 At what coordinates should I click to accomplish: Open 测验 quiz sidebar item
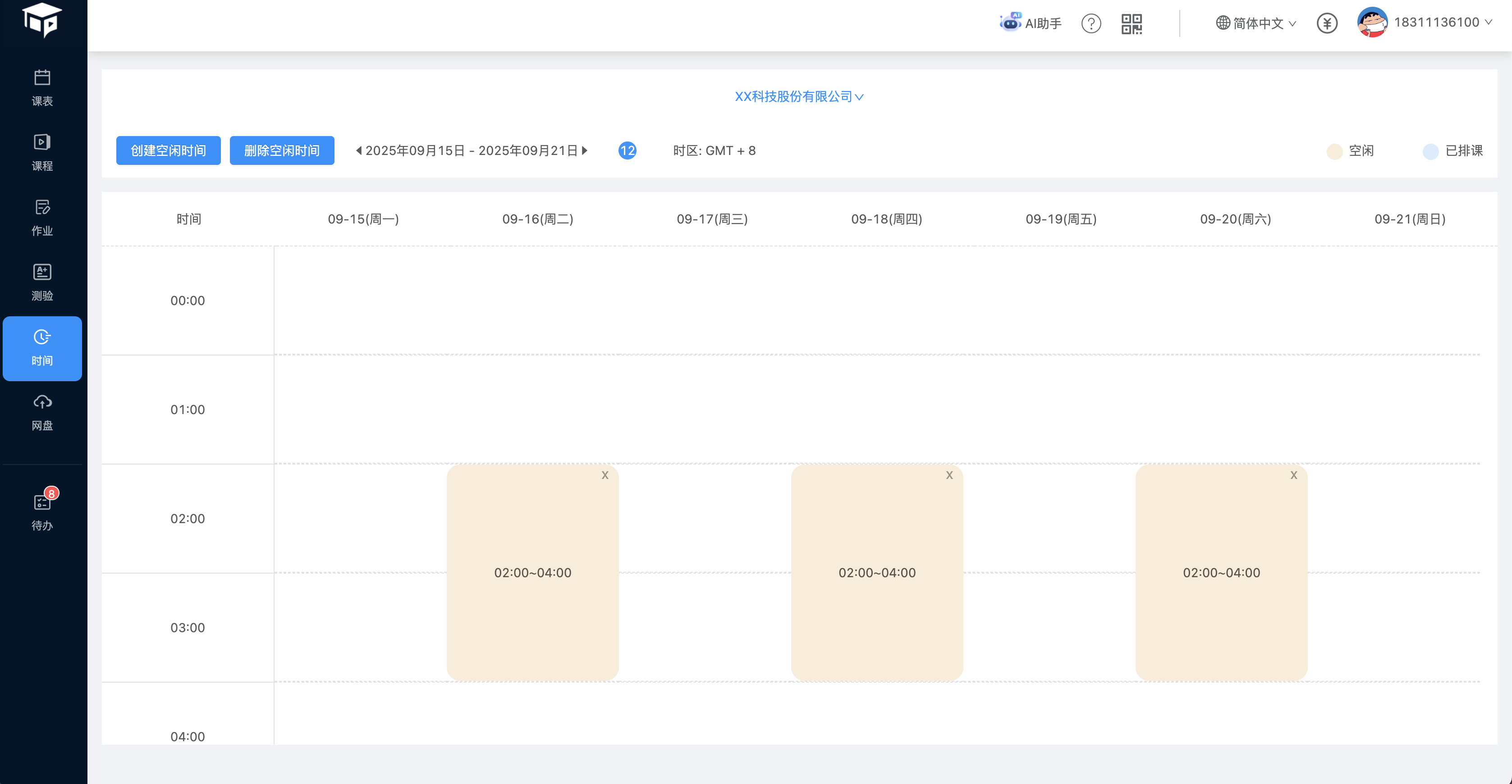point(42,282)
